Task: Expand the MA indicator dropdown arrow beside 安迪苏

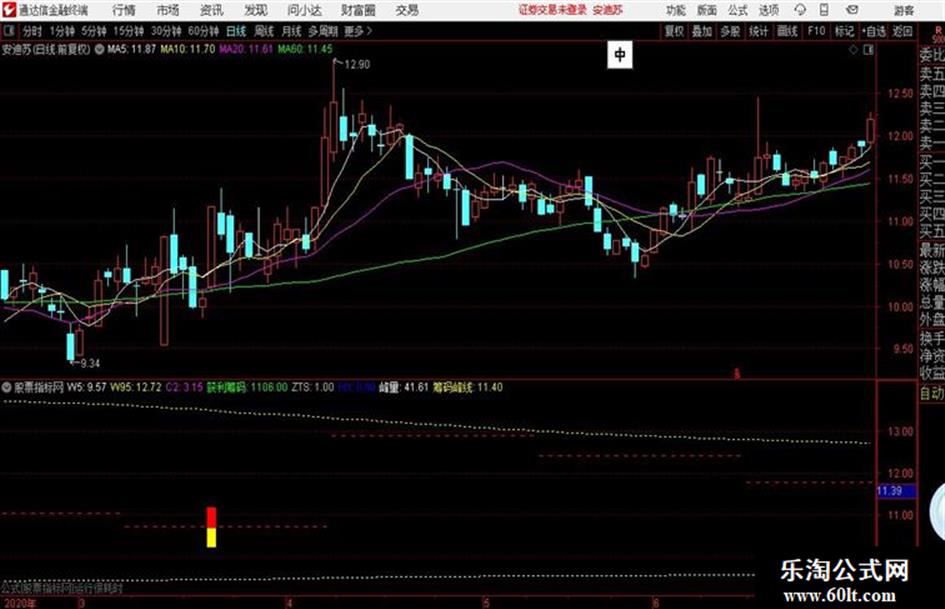Action: [99, 49]
